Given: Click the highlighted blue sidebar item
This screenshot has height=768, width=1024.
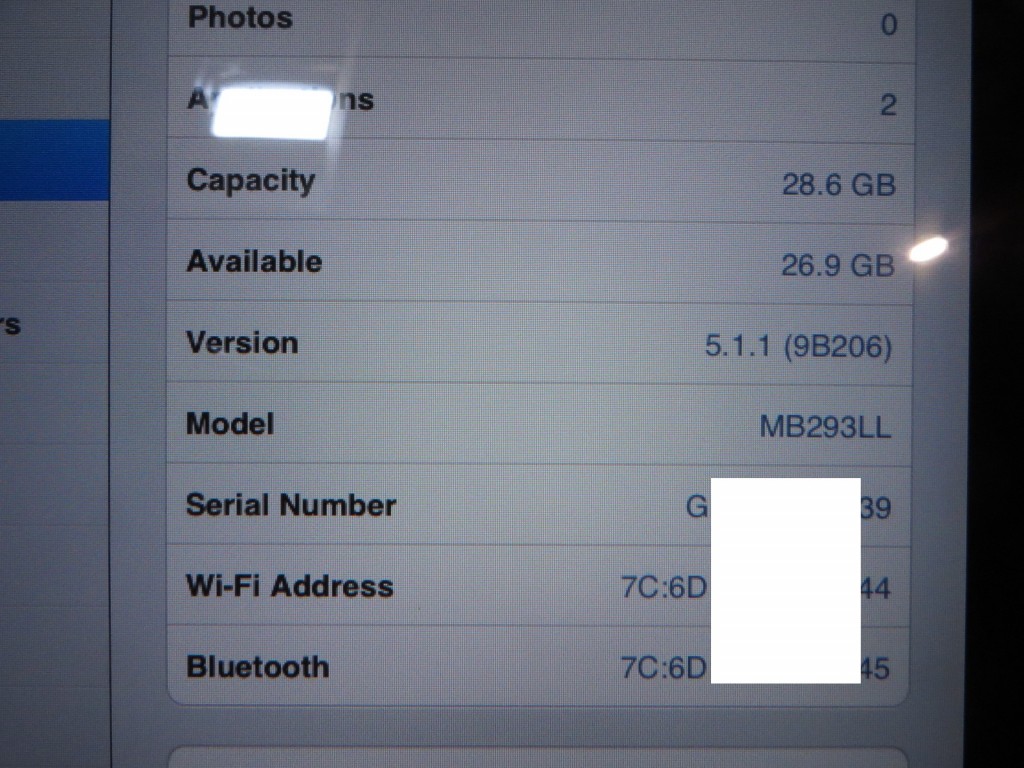Looking at the screenshot, I should [55, 160].
